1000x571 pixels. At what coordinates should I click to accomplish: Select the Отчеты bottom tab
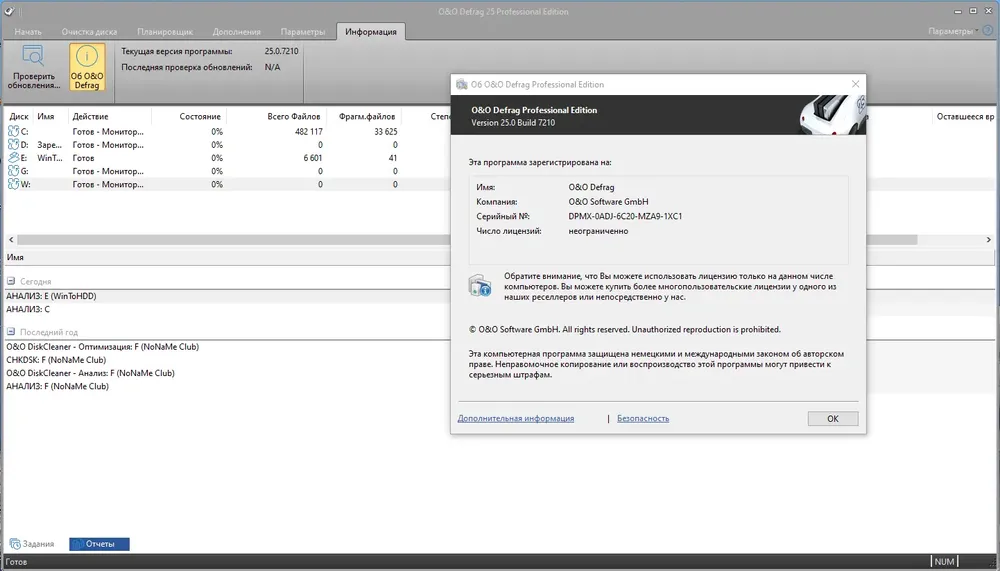tap(99, 544)
